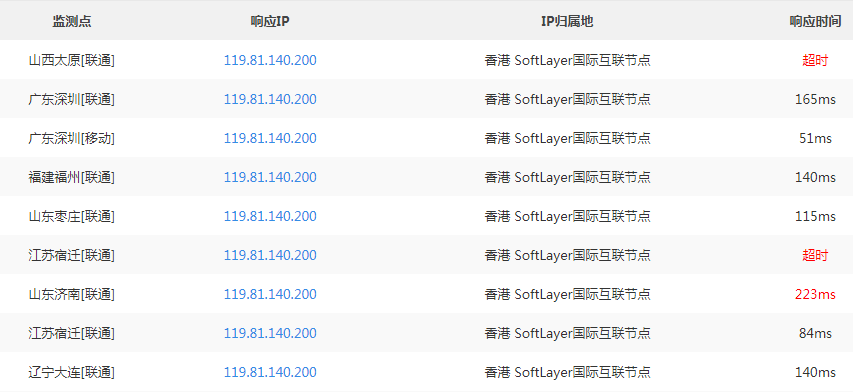This screenshot has height=392, width=853.
Task: Open the IP link in 山东济南[联通] row
Action: [x=270, y=295]
